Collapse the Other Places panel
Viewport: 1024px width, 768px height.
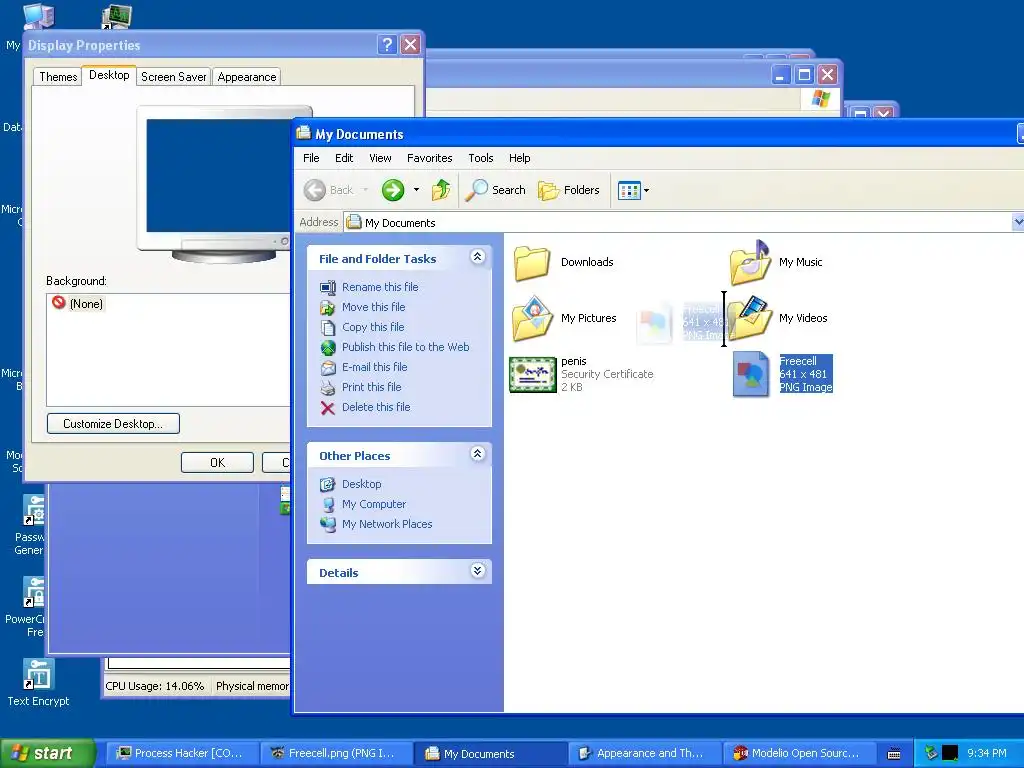(477, 454)
